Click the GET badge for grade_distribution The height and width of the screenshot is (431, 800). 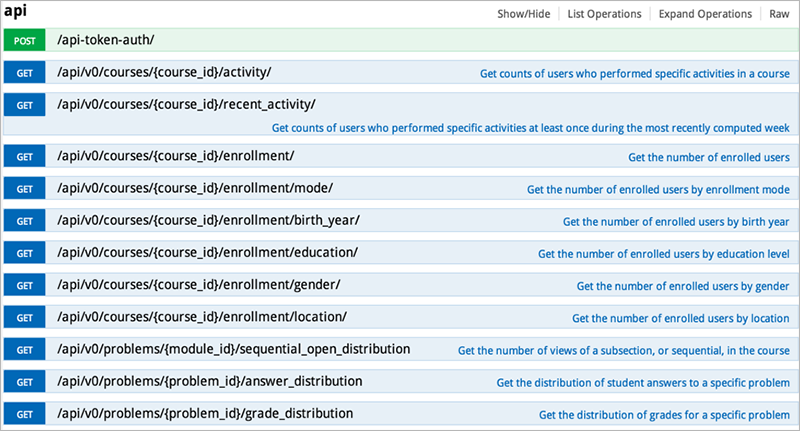pyautogui.click(x=25, y=413)
